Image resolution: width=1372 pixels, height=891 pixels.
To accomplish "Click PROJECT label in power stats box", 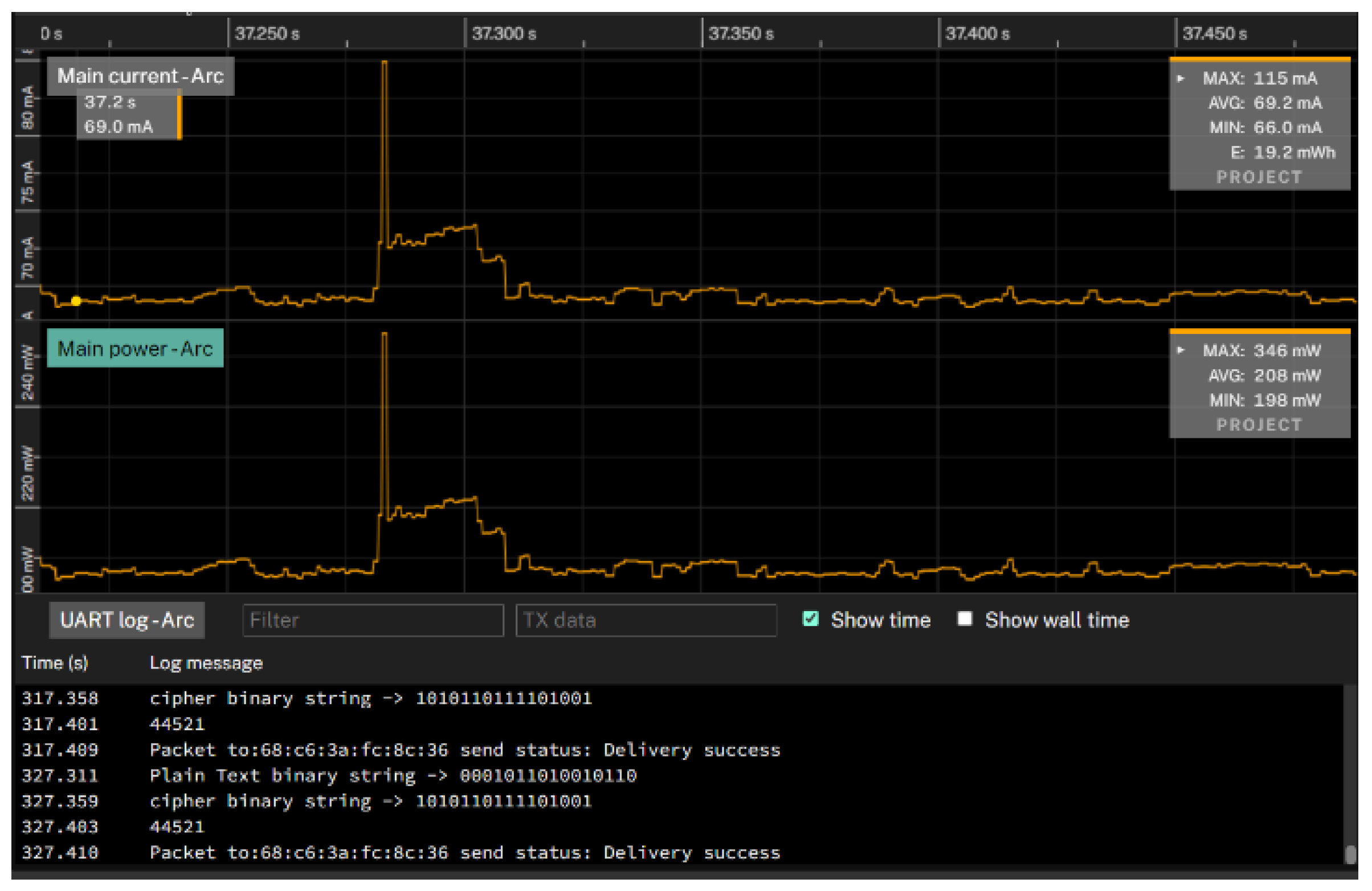I will [1259, 425].
